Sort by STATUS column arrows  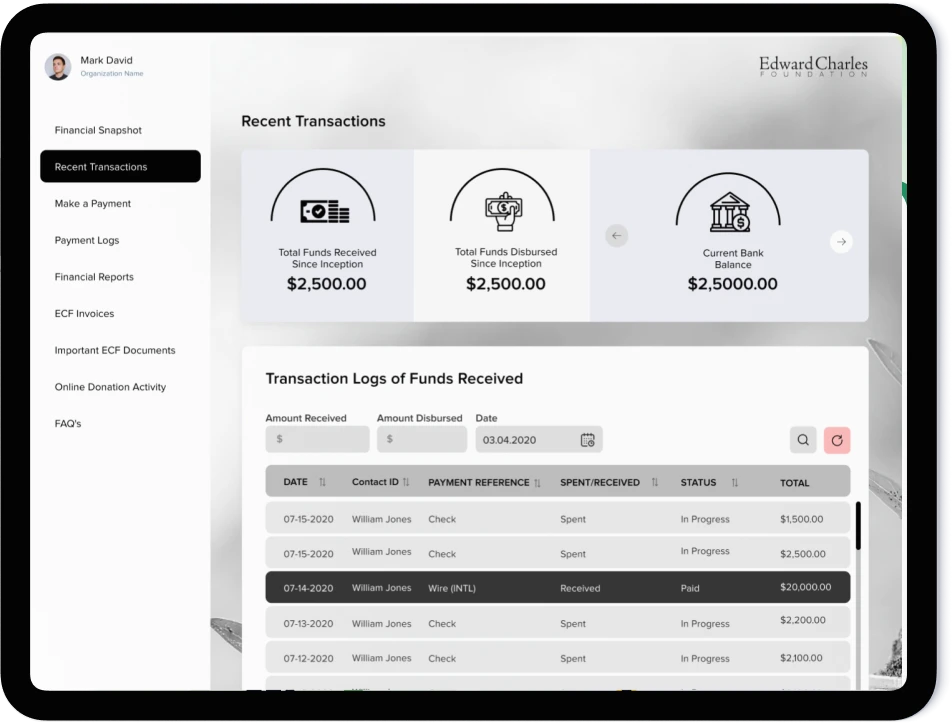[x=735, y=482]
